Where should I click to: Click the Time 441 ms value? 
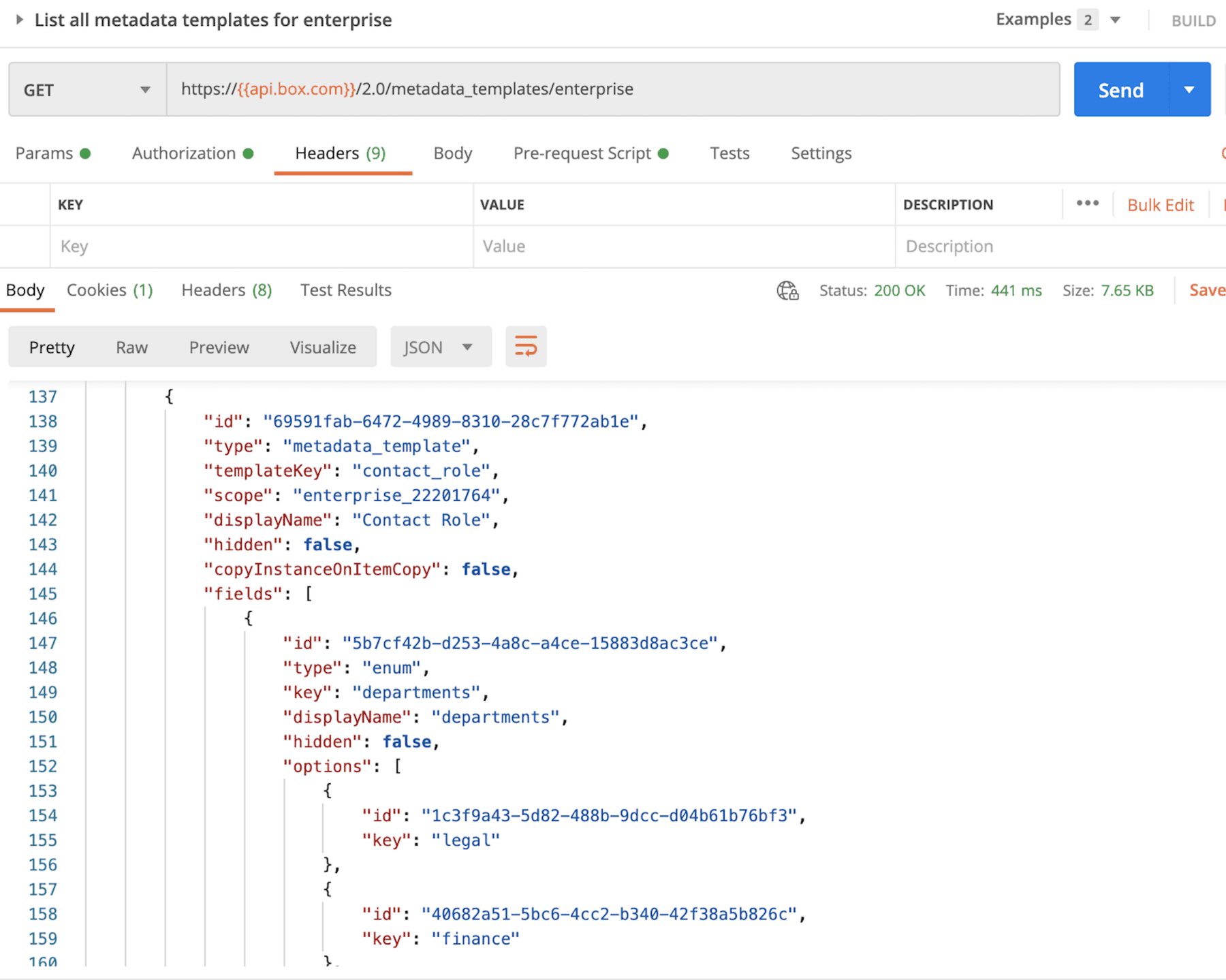(1016, 291)
